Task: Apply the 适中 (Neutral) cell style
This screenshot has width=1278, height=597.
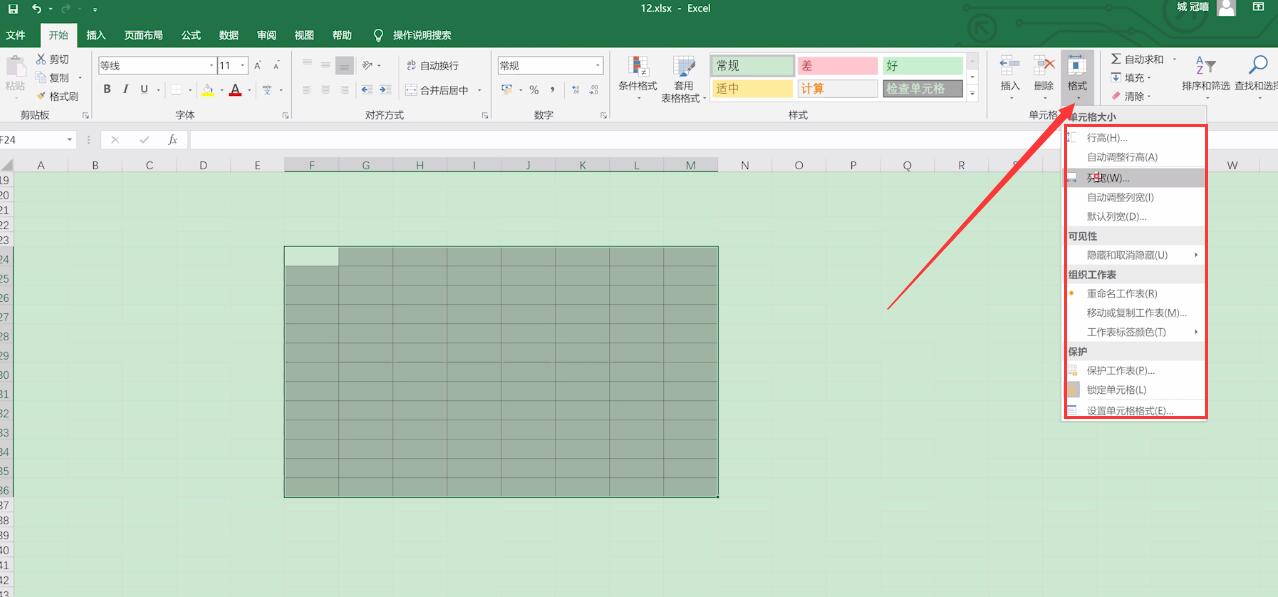Action: [x=752, y=89]
